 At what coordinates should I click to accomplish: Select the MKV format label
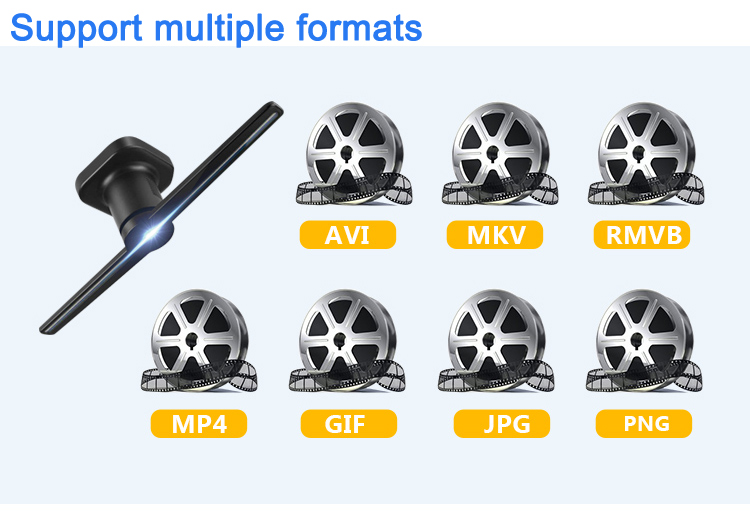click(x=495, y=234)
